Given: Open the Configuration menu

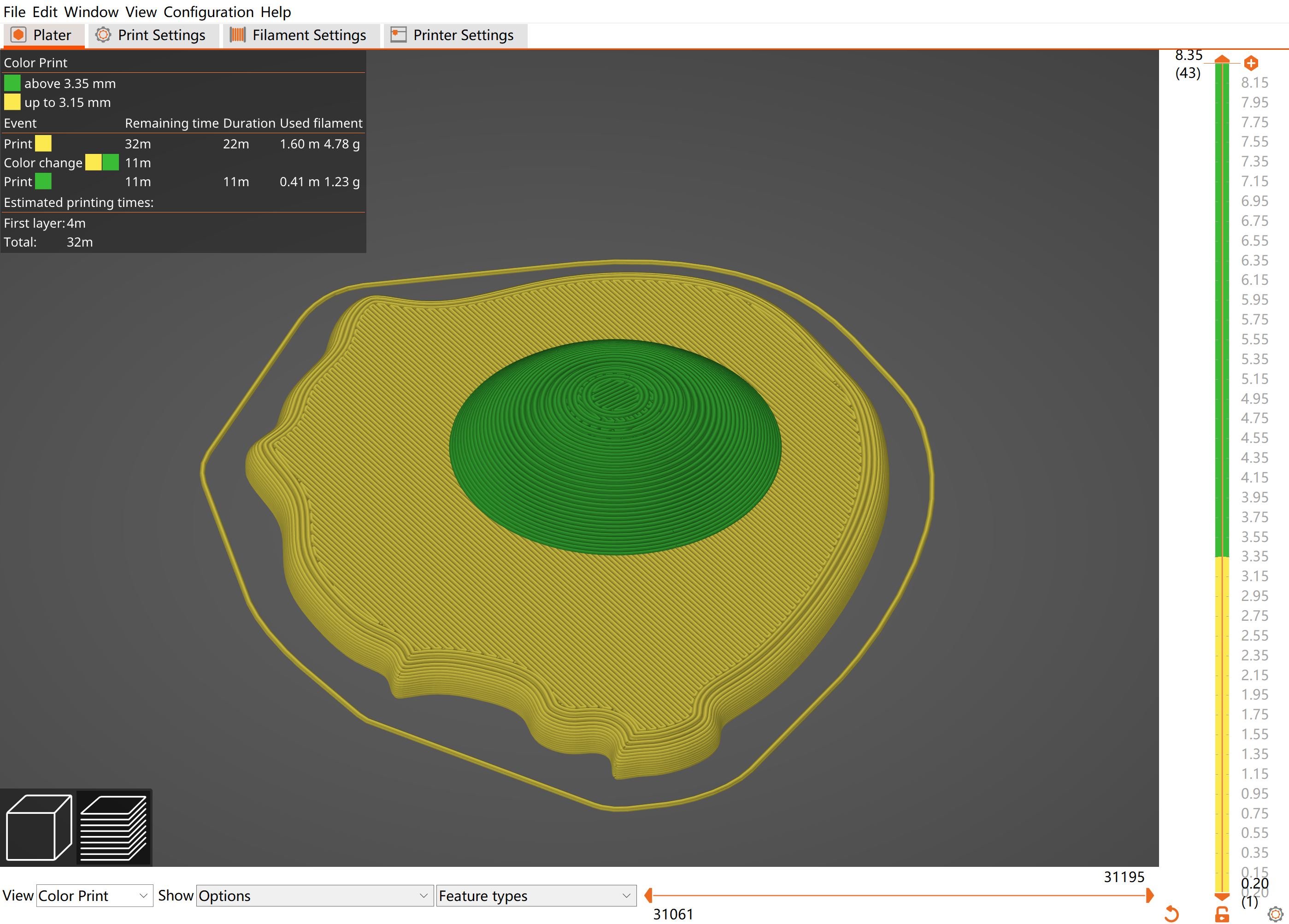Looking at the screenshot, I should (209, 12).
